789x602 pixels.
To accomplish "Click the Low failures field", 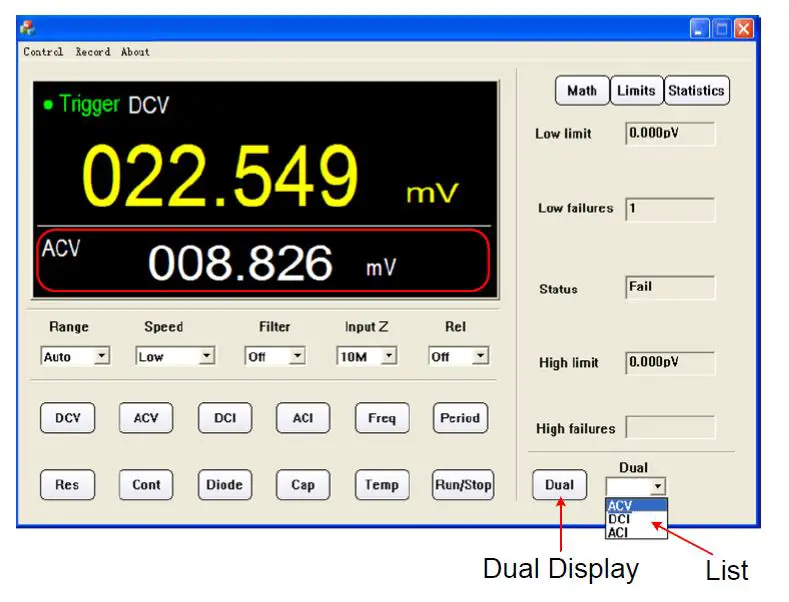I will coord(670,209).
